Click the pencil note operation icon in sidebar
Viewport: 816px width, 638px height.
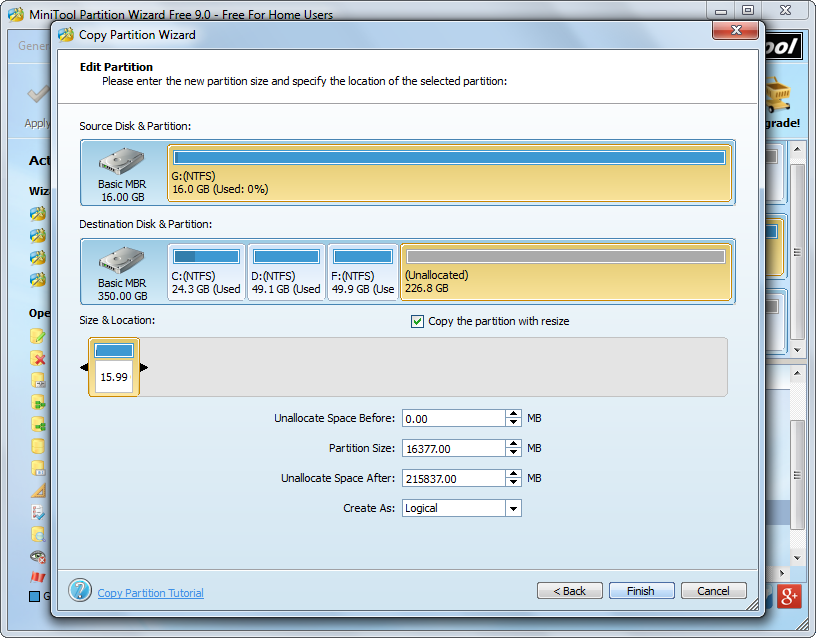click(x=37, y=336)
